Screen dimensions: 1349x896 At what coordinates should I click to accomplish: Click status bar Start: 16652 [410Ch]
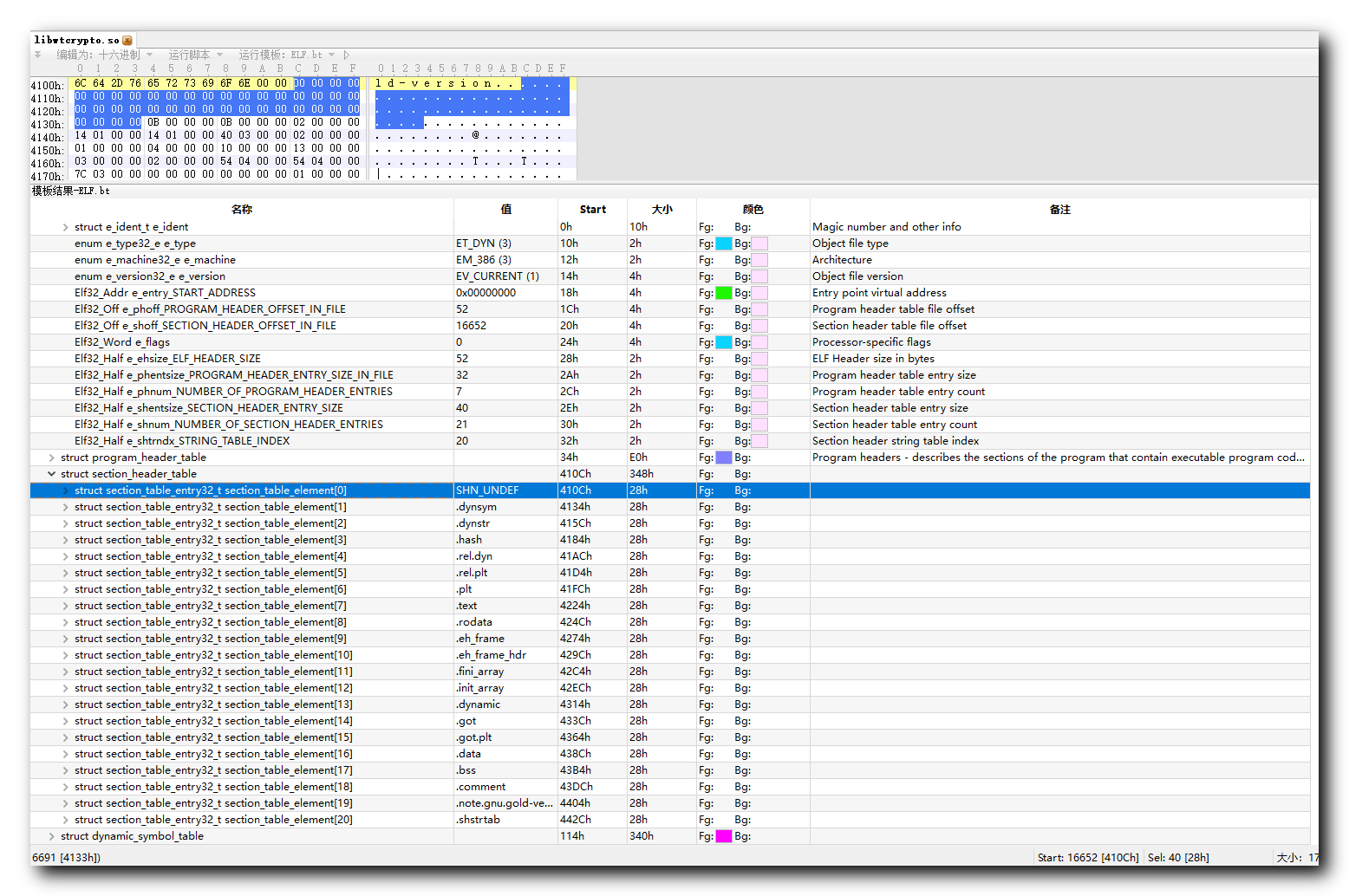pyautogui.click(x=1088, y=858)
